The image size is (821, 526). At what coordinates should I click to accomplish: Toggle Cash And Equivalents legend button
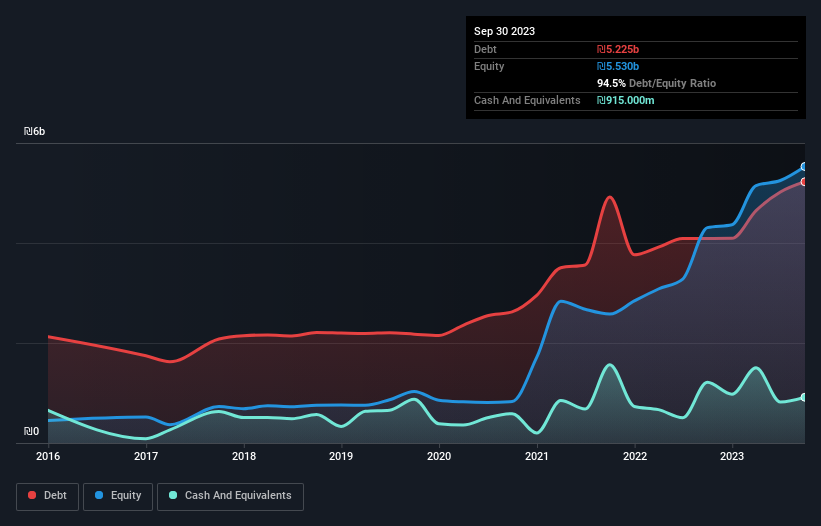click(x=230, y=496)
